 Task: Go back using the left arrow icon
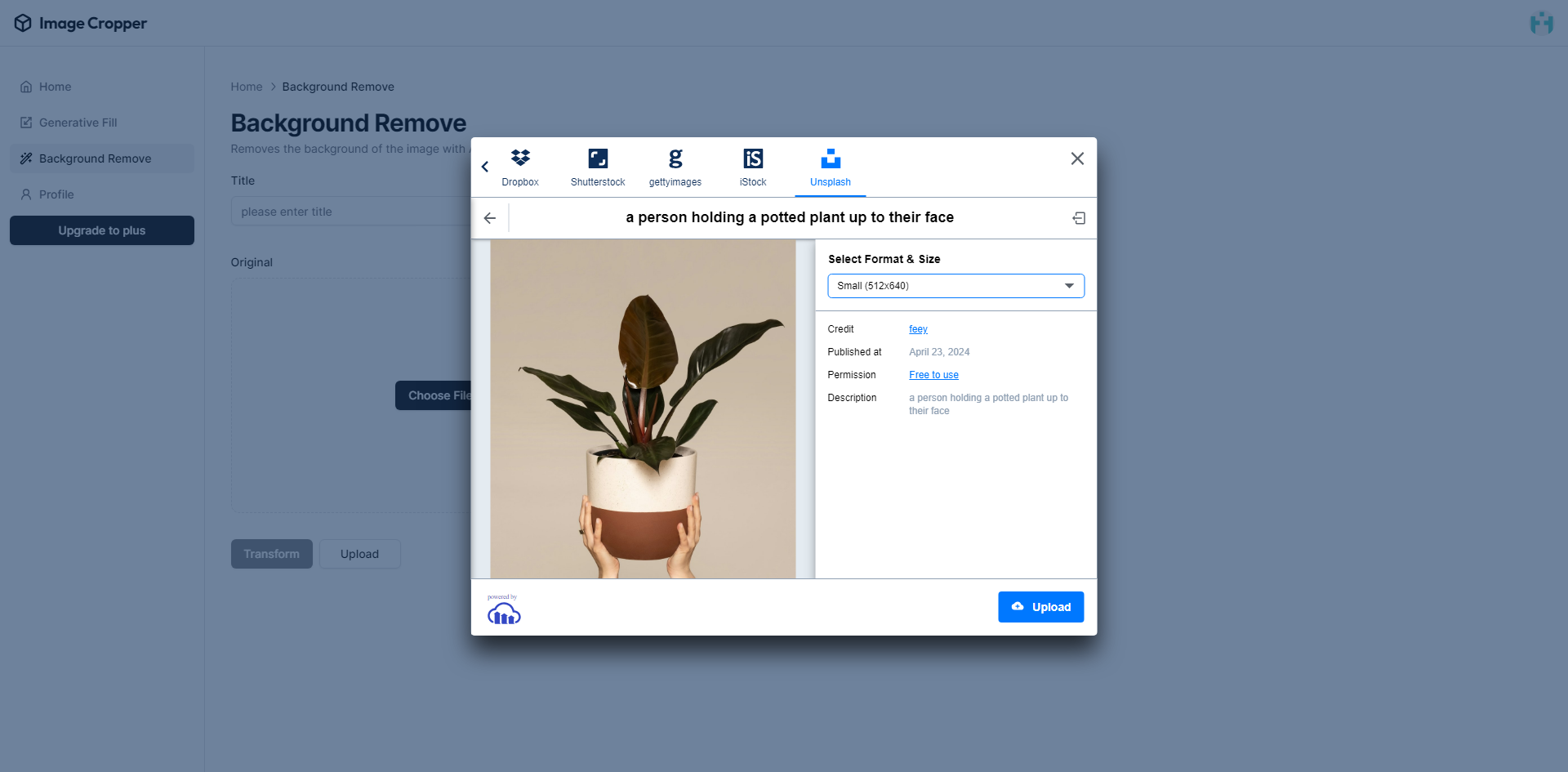tap(490, 218)
